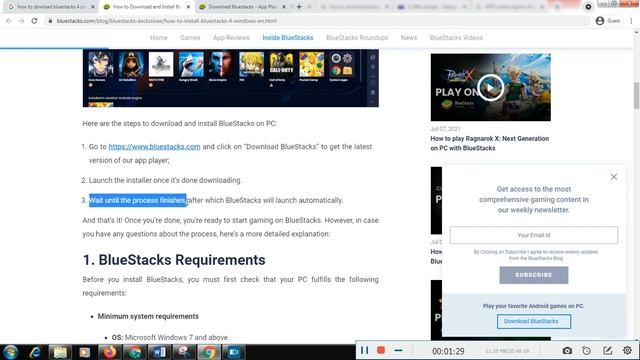Screen dimensions: 640x360
Task: Open the recorder settings gear
Action: 627,350
